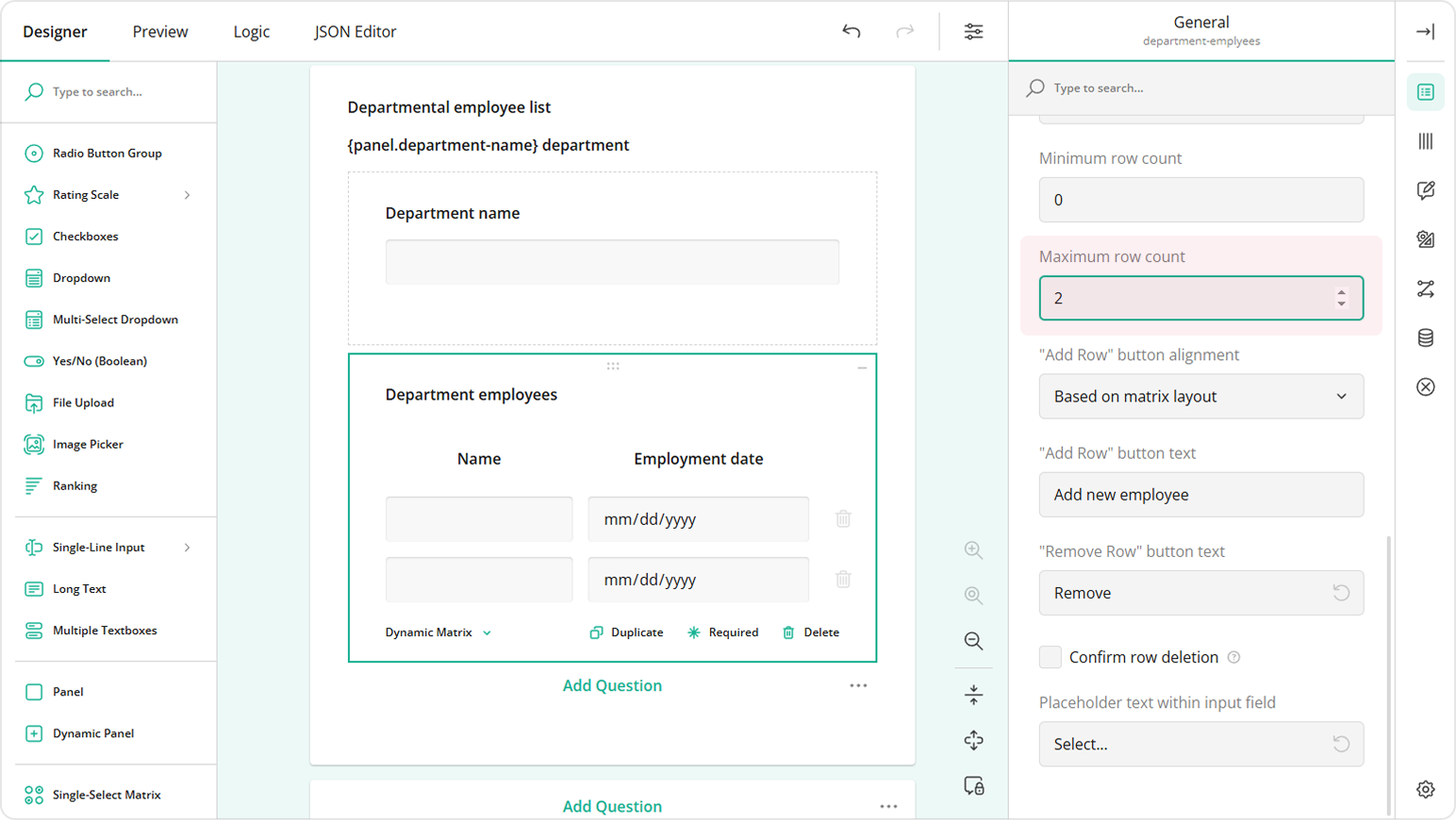Delete first matrix row trash icon

pos(843,518)
